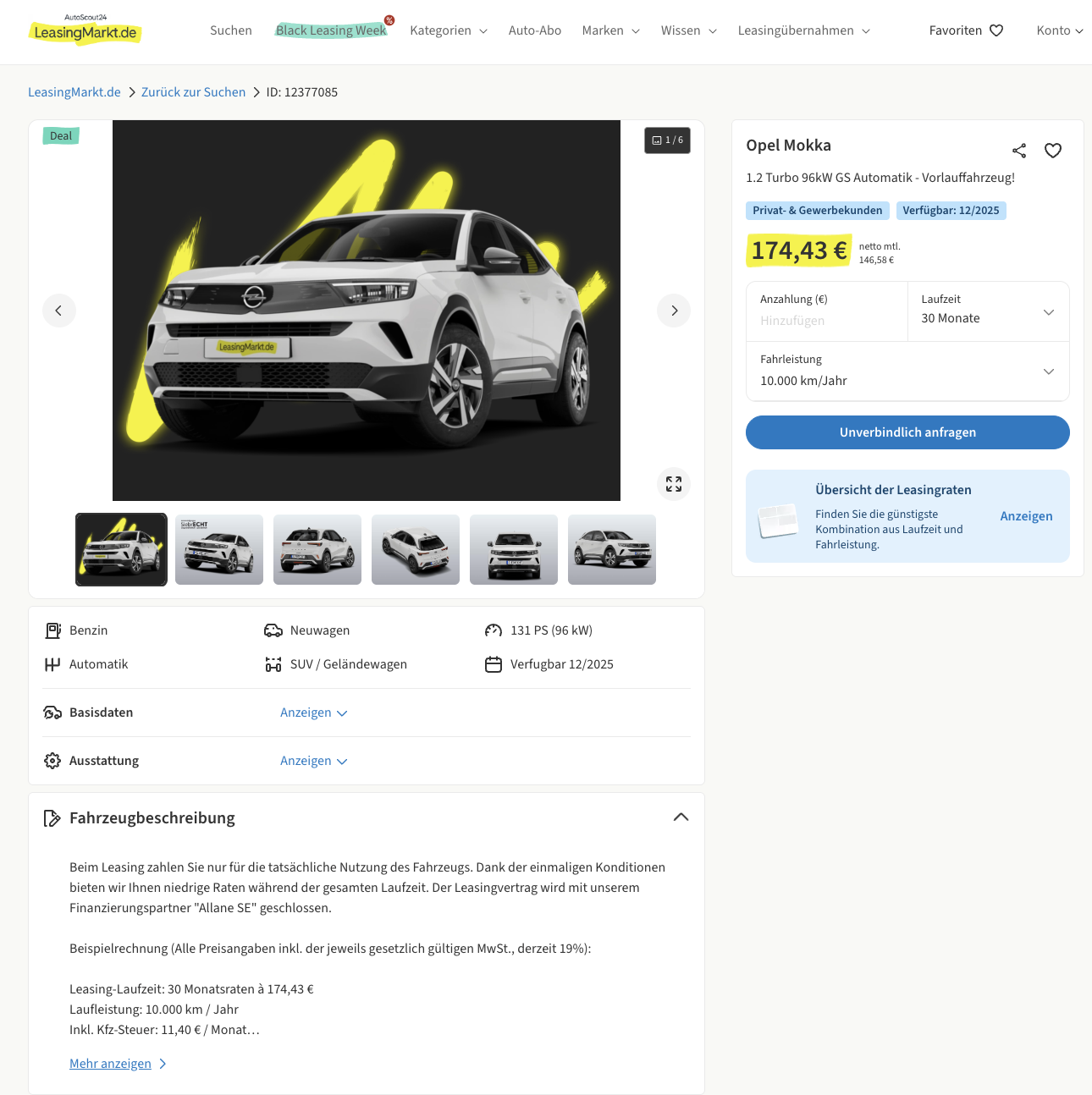The image size is (1092, 1095).
Task: Show next car image with right arrow
Action: (674, 311)
